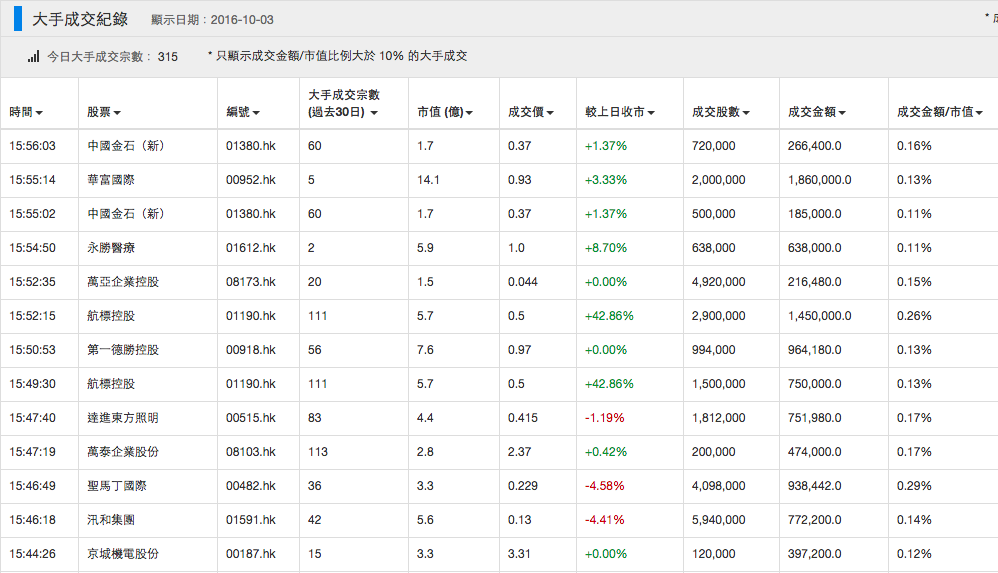Open 第一德勝控股 stock entry
Screen dimensions: 998x573
pyautogui.click(x=123, y=350)
